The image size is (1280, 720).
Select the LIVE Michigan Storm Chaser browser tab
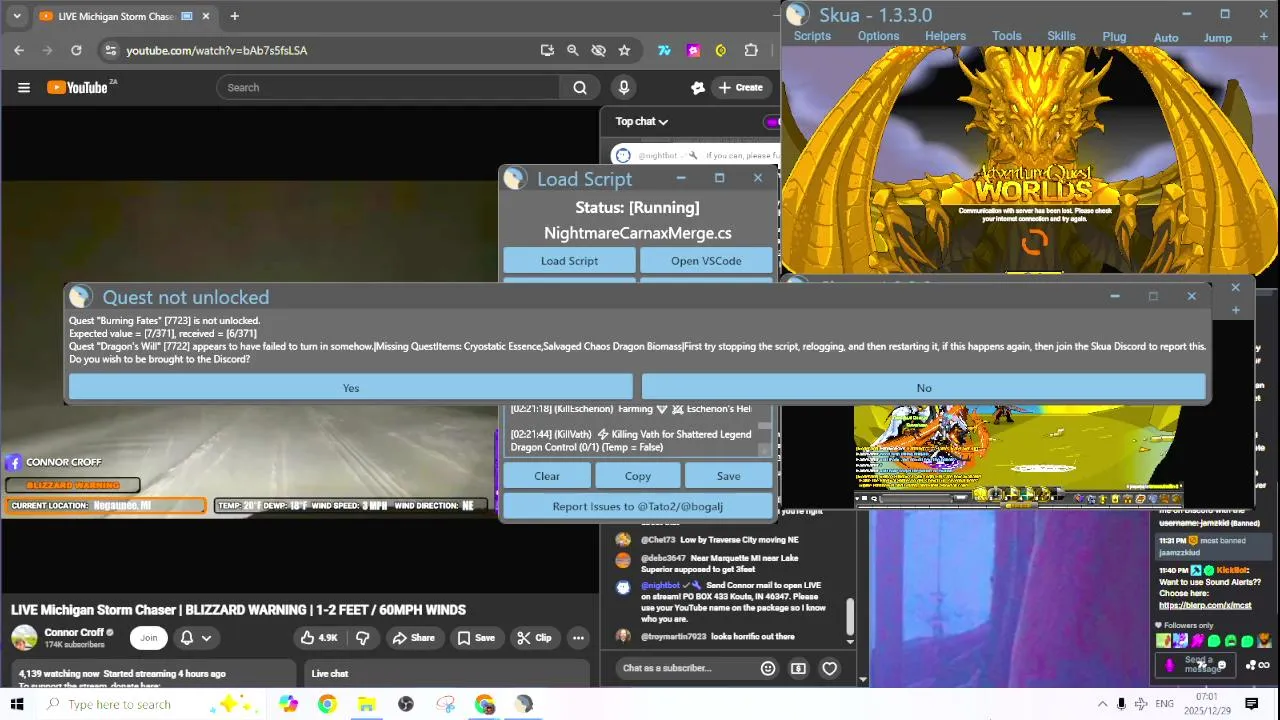click(115, 16)
